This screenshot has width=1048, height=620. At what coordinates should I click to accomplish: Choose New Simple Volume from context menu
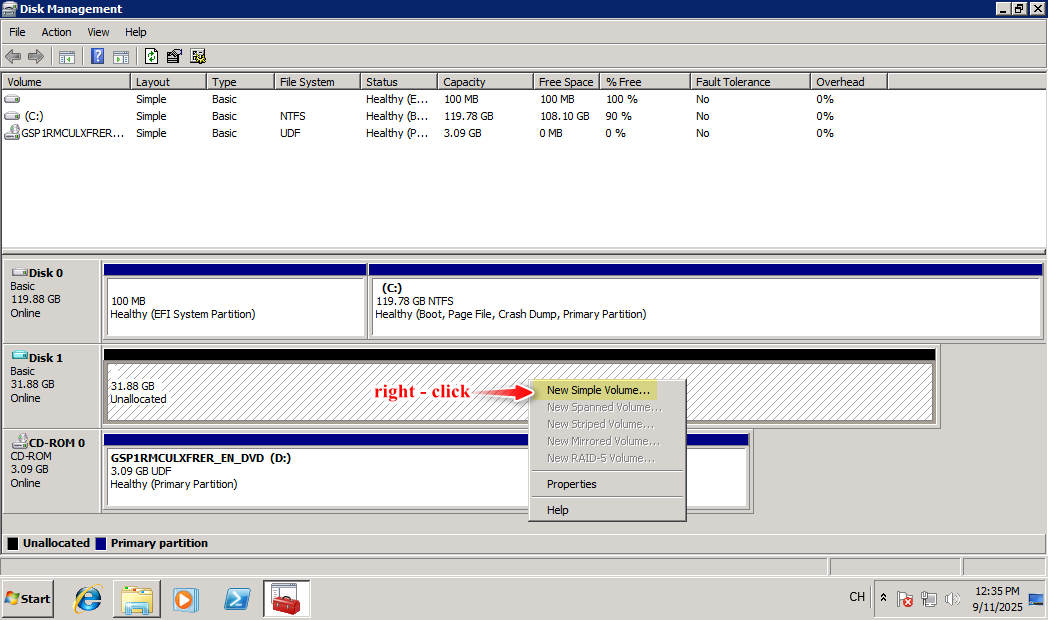(598, 390)
